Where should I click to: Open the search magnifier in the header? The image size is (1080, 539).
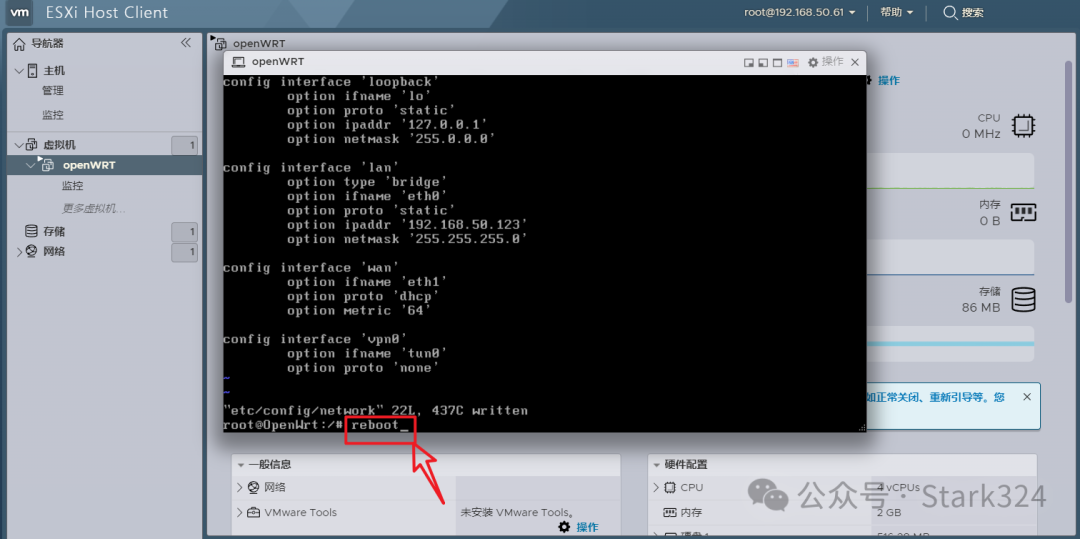coord(950,12)
